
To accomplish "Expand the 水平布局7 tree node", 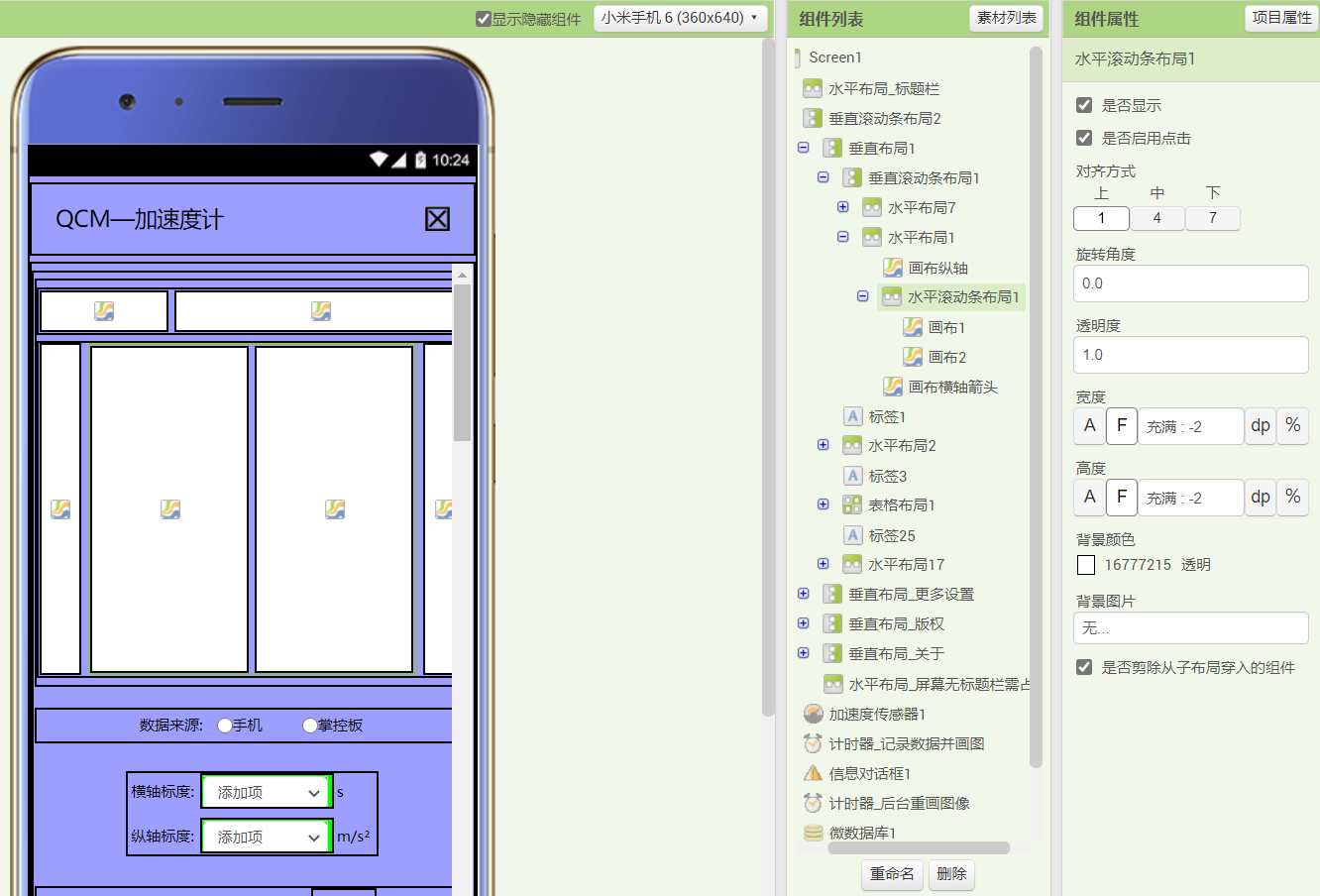I will pos(842,207).
